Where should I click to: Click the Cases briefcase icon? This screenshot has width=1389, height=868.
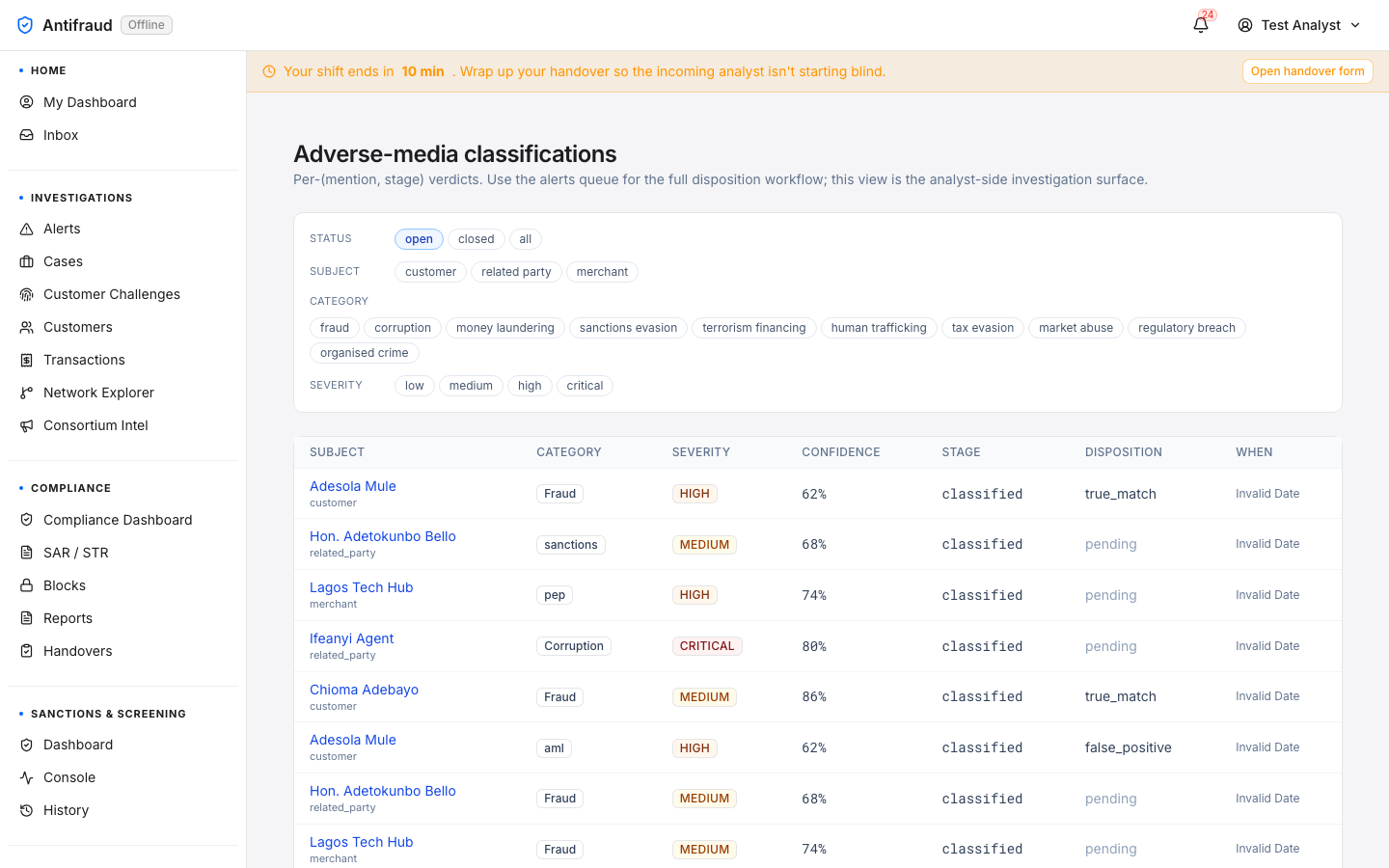click(x=27, y=261)
